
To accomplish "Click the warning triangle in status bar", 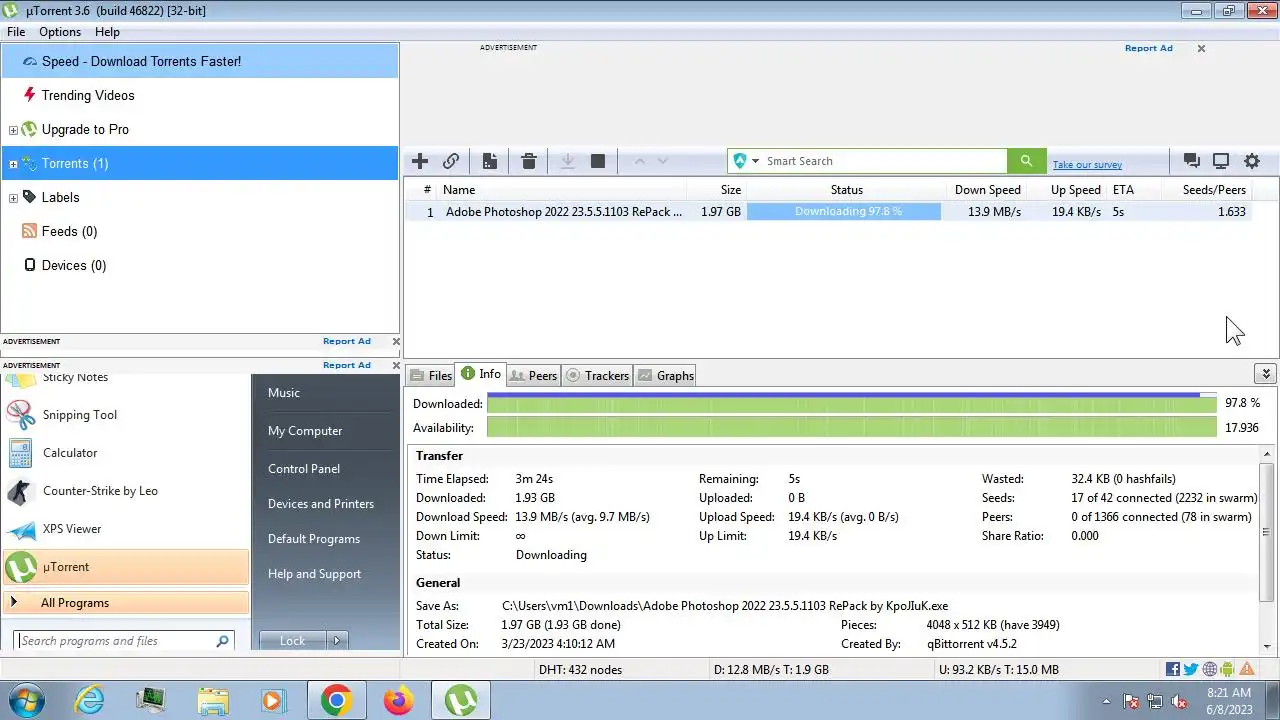I will click(1247, 669).
